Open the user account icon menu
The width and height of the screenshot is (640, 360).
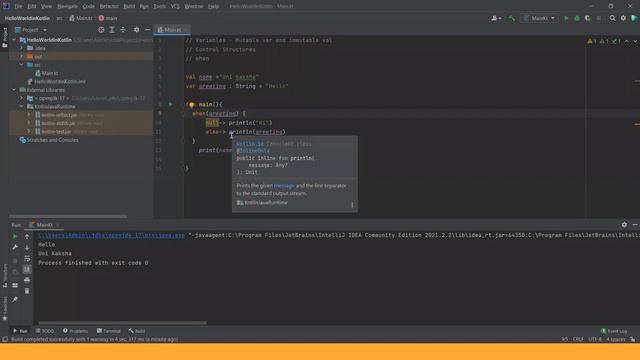496,18
